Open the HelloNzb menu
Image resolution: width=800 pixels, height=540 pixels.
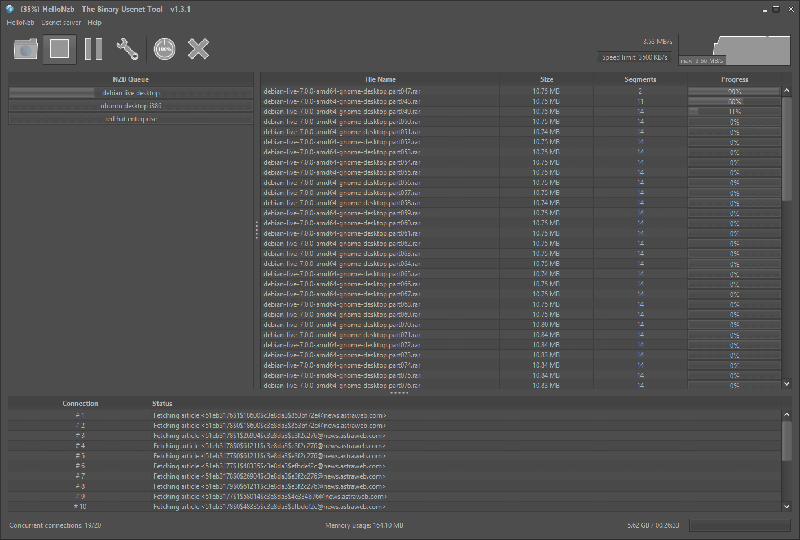(x=20, y=22)
